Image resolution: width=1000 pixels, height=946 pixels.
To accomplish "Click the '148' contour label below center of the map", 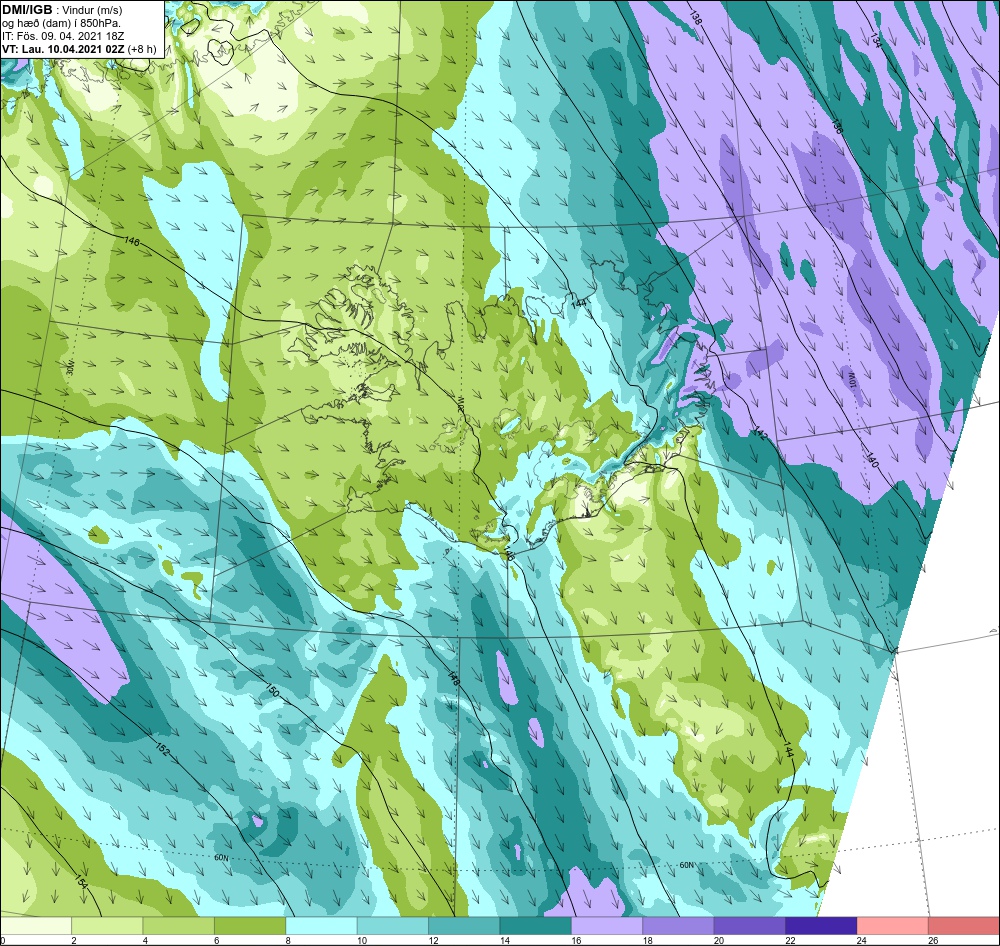I will 453,679.
